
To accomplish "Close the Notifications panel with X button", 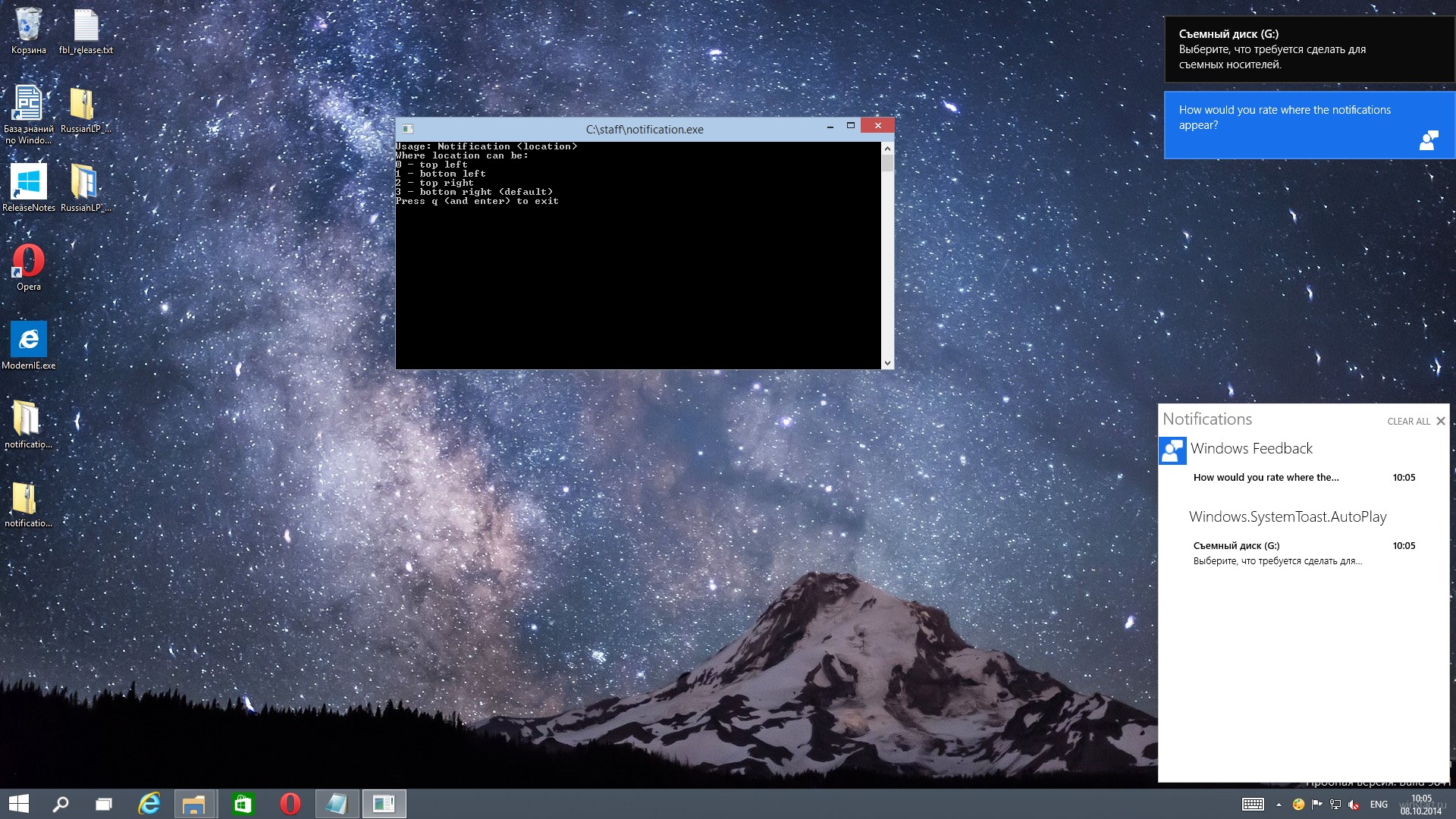I will 1441,420.
